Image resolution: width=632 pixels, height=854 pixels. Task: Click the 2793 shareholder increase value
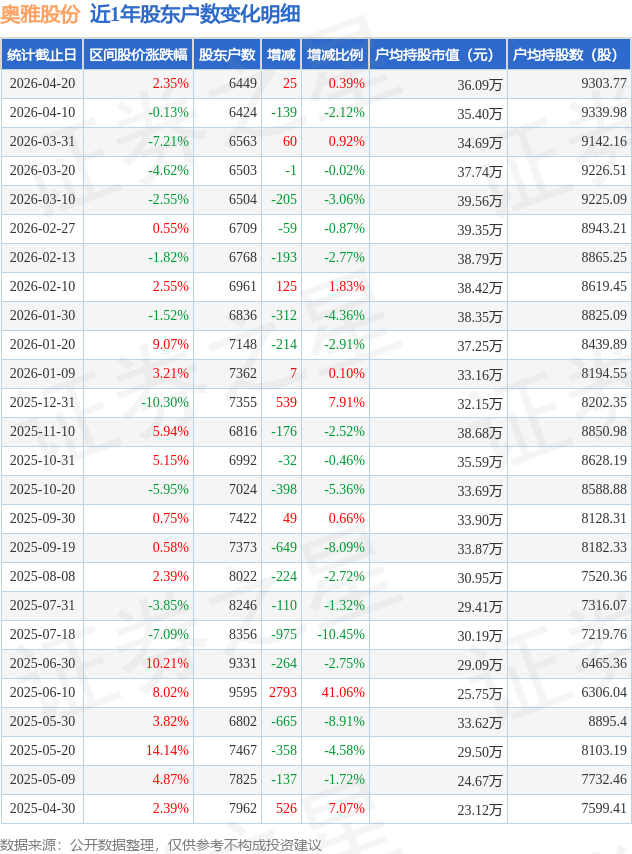283,692
